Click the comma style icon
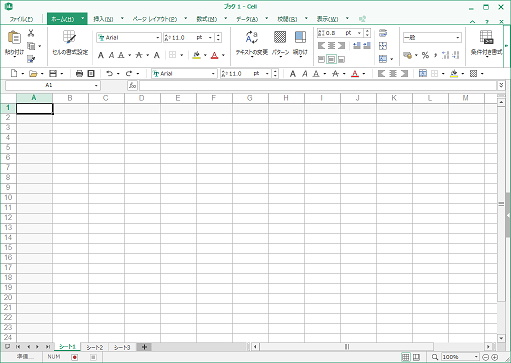Image resolution: width=511 pixels, height=363 pixels. [x=435, y=55]
